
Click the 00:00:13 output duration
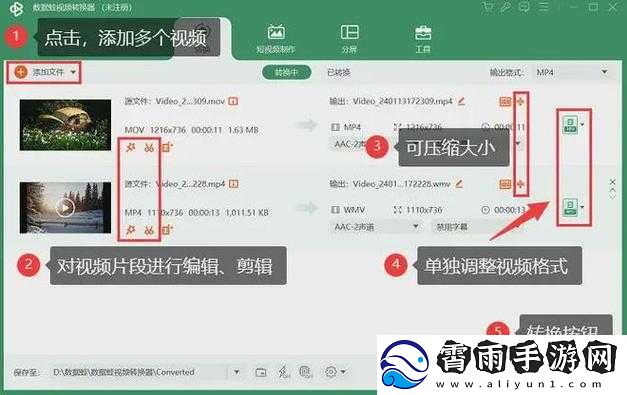tap(509, 209)
